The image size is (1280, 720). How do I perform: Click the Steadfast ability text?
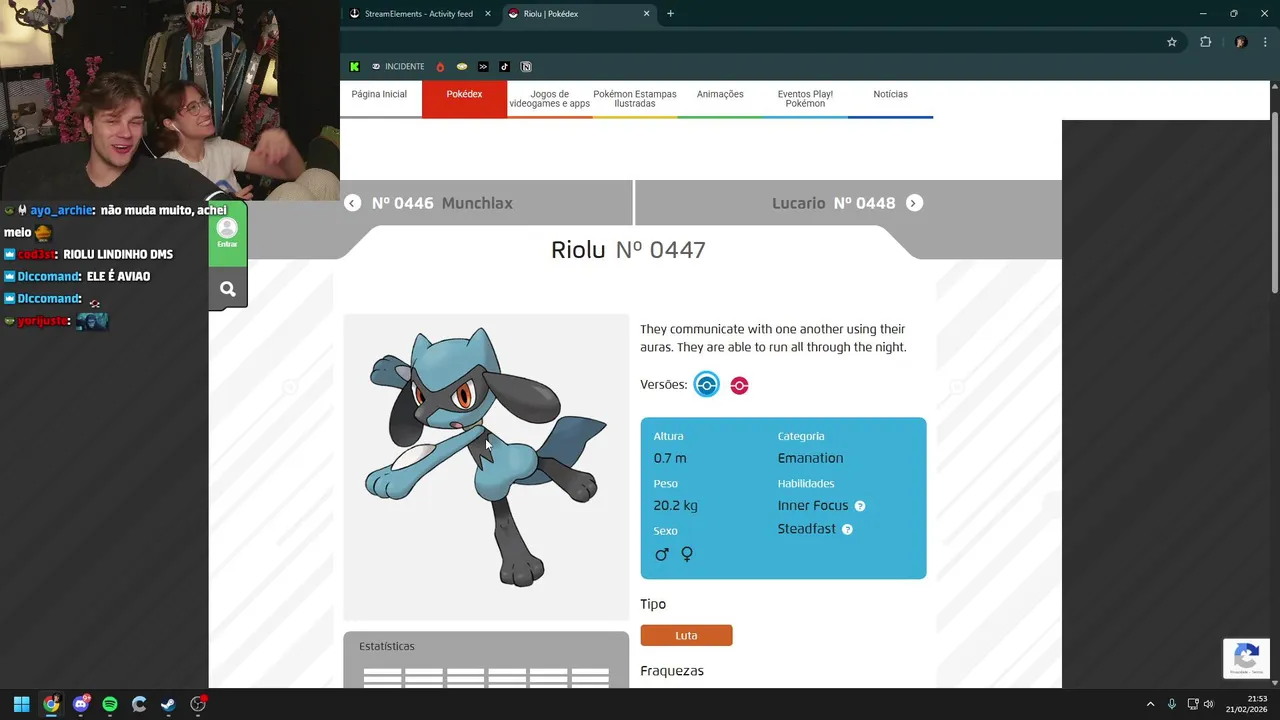tap(806, 529)
